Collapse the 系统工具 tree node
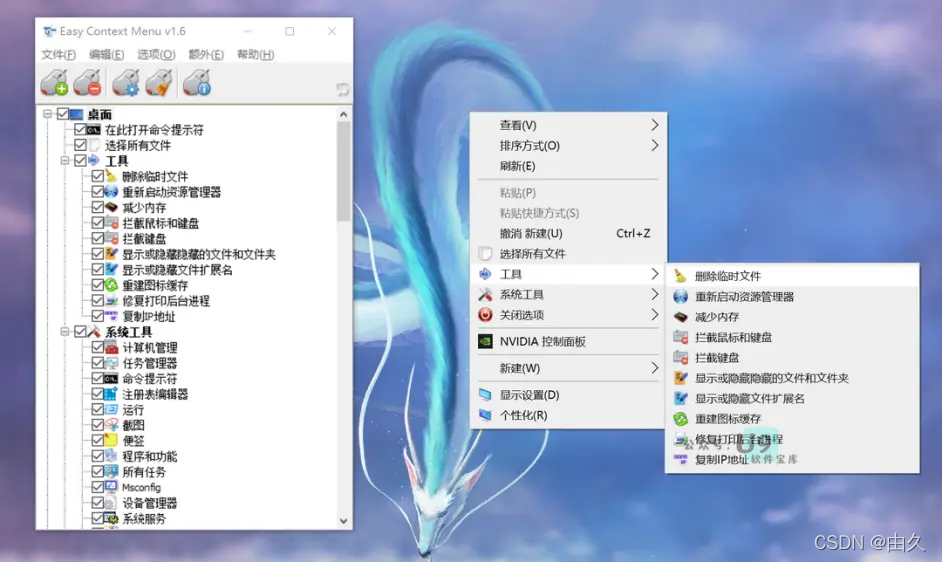942x562 pixels. pyautogui.click(x=65, y=332)
